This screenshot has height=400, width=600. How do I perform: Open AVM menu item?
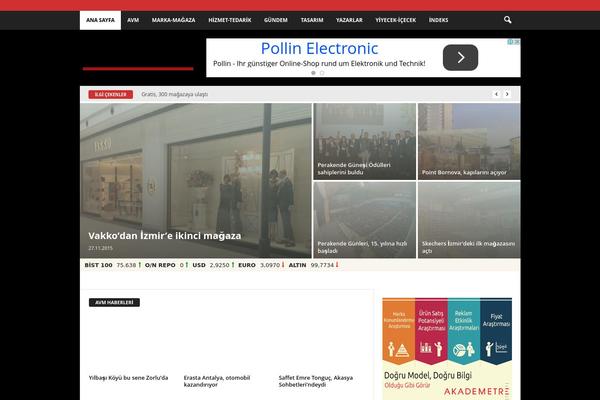coord(133,20)
